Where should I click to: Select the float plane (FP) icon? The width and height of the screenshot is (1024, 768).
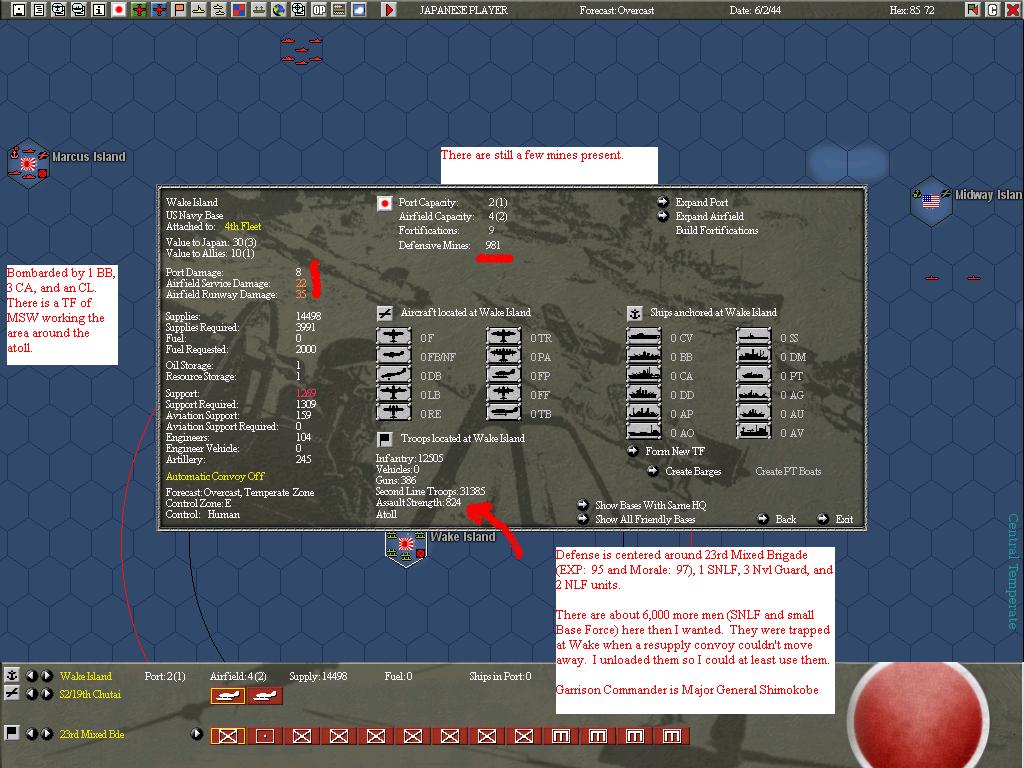coord(504,375)
